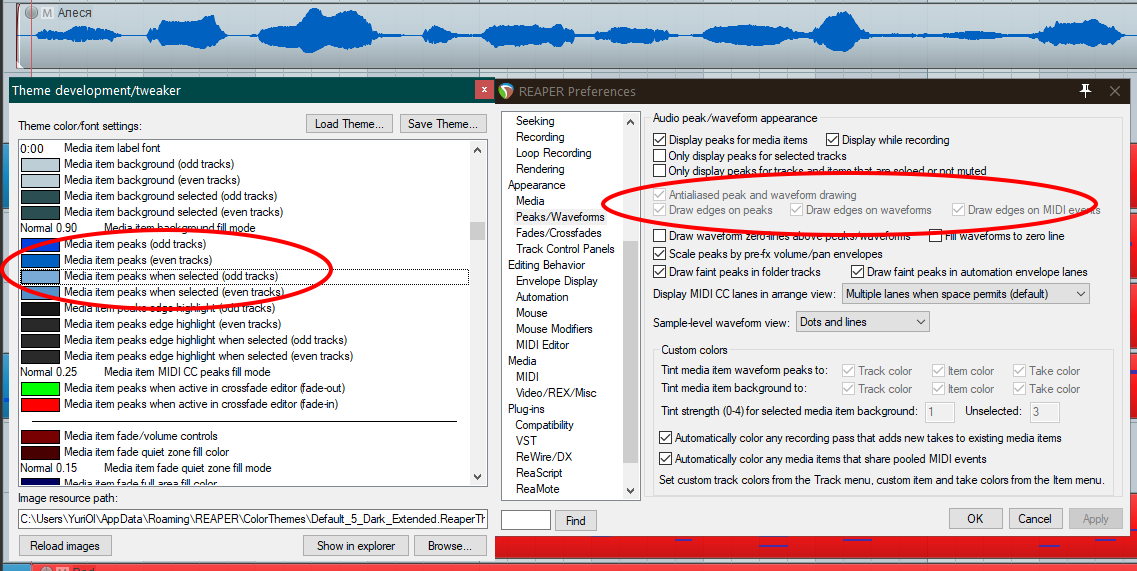Click Load Theme... button
1137x571 pixels.
click(x=350, y=123)
